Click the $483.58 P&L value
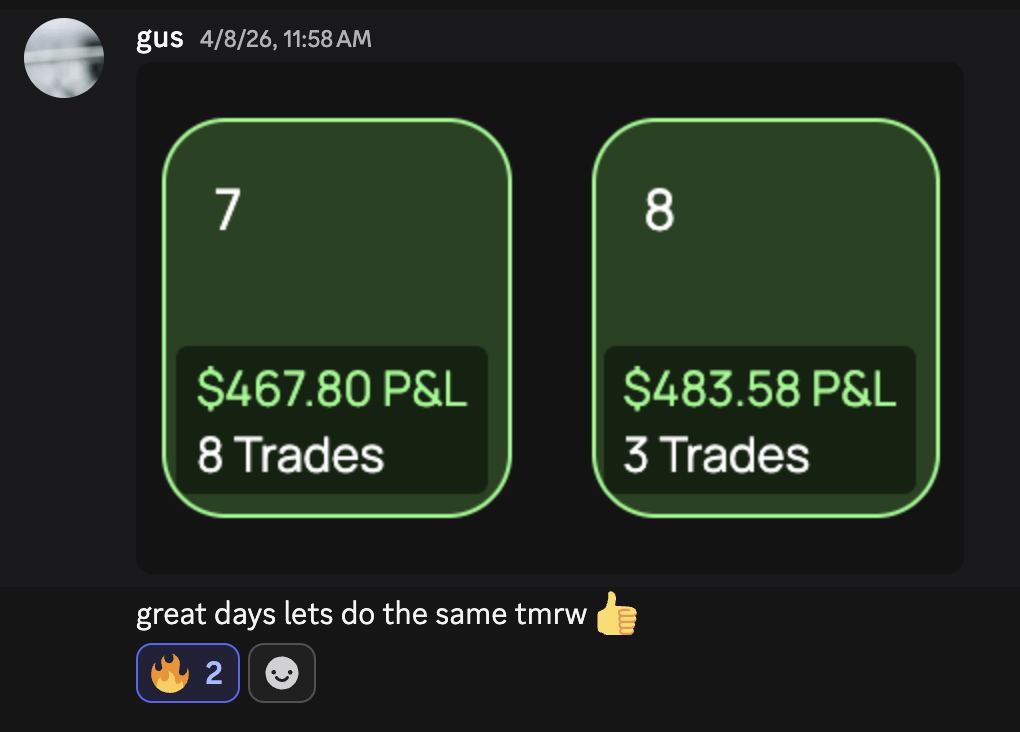Viewport: 1020px width, 732px height. 760,388
